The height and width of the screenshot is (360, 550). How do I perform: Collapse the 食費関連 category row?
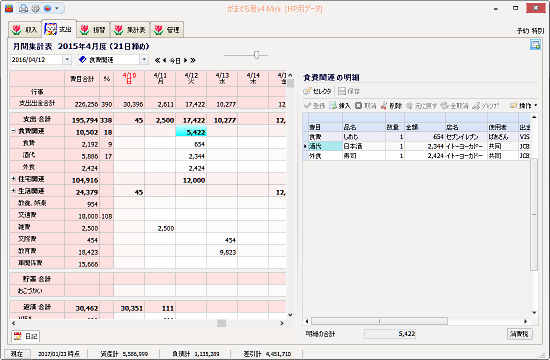point(13,131)
